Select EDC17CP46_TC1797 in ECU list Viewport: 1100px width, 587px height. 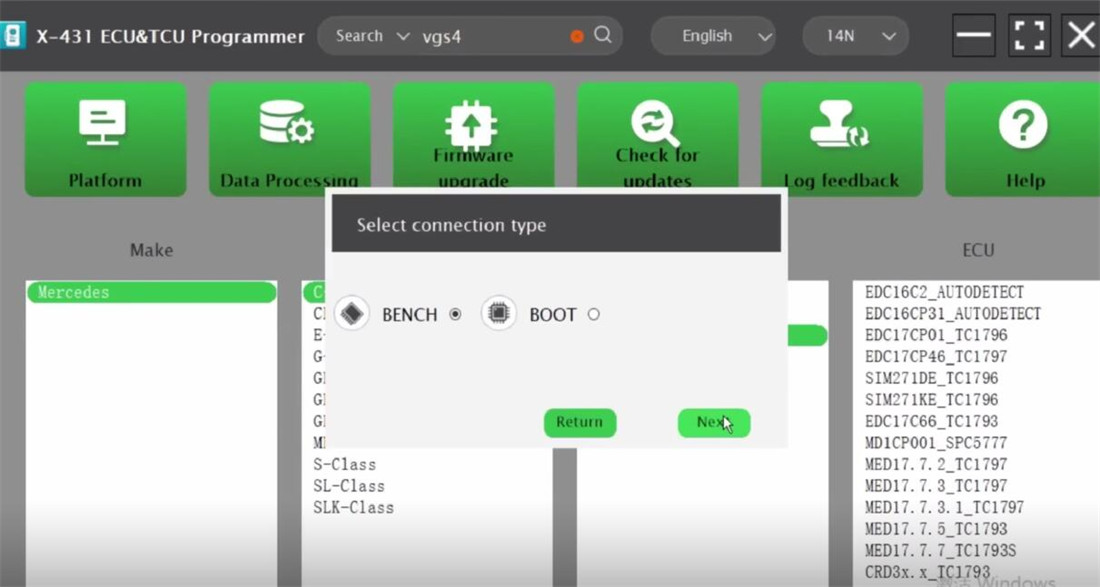(936, 357)
